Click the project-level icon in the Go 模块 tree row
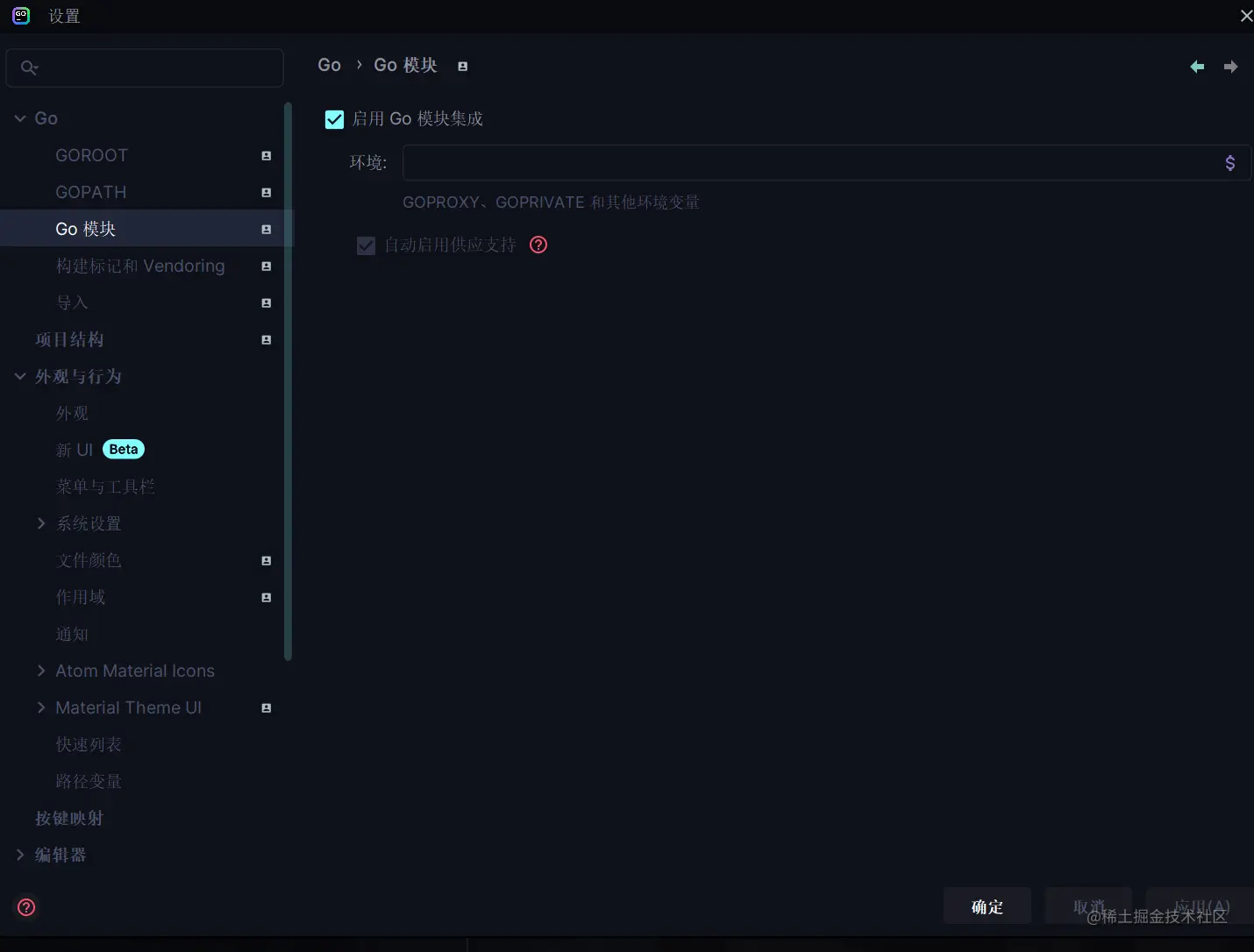The height and width of the screenshot is (952, 1254). (266, 229)
